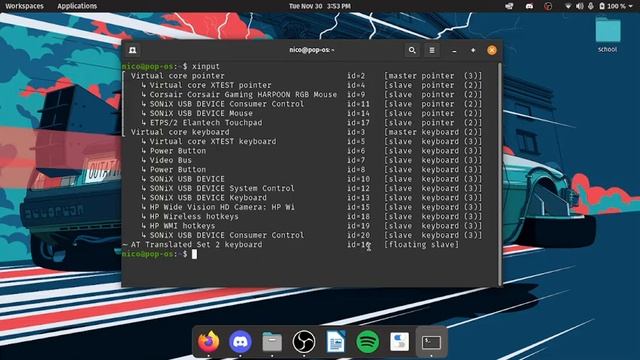This screenshot has width=640, height=360.
Task: Click the cloud-shaped tray icon in top bar
Action: click(509, 6)
